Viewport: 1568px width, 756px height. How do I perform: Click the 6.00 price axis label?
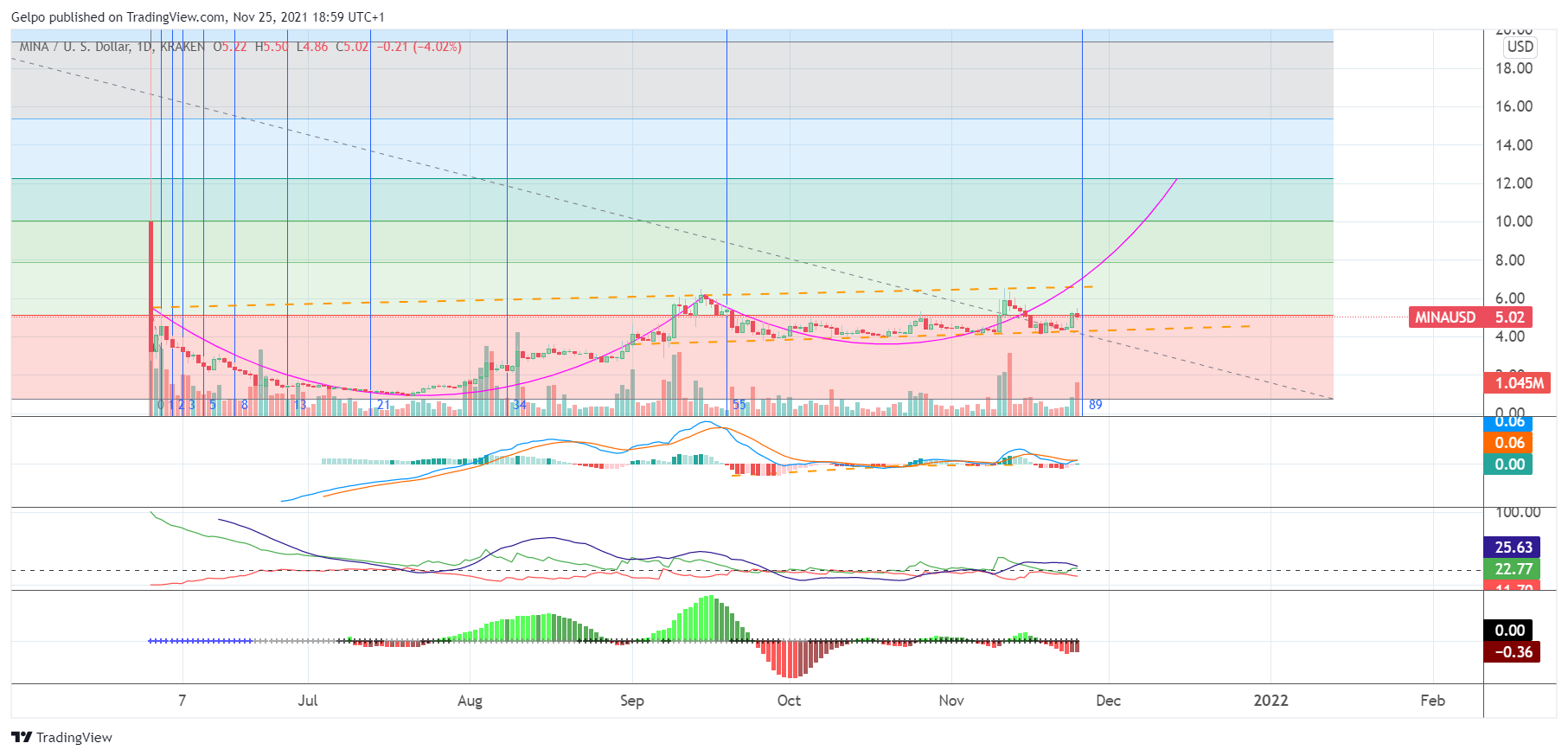[x=1510, y=298]
